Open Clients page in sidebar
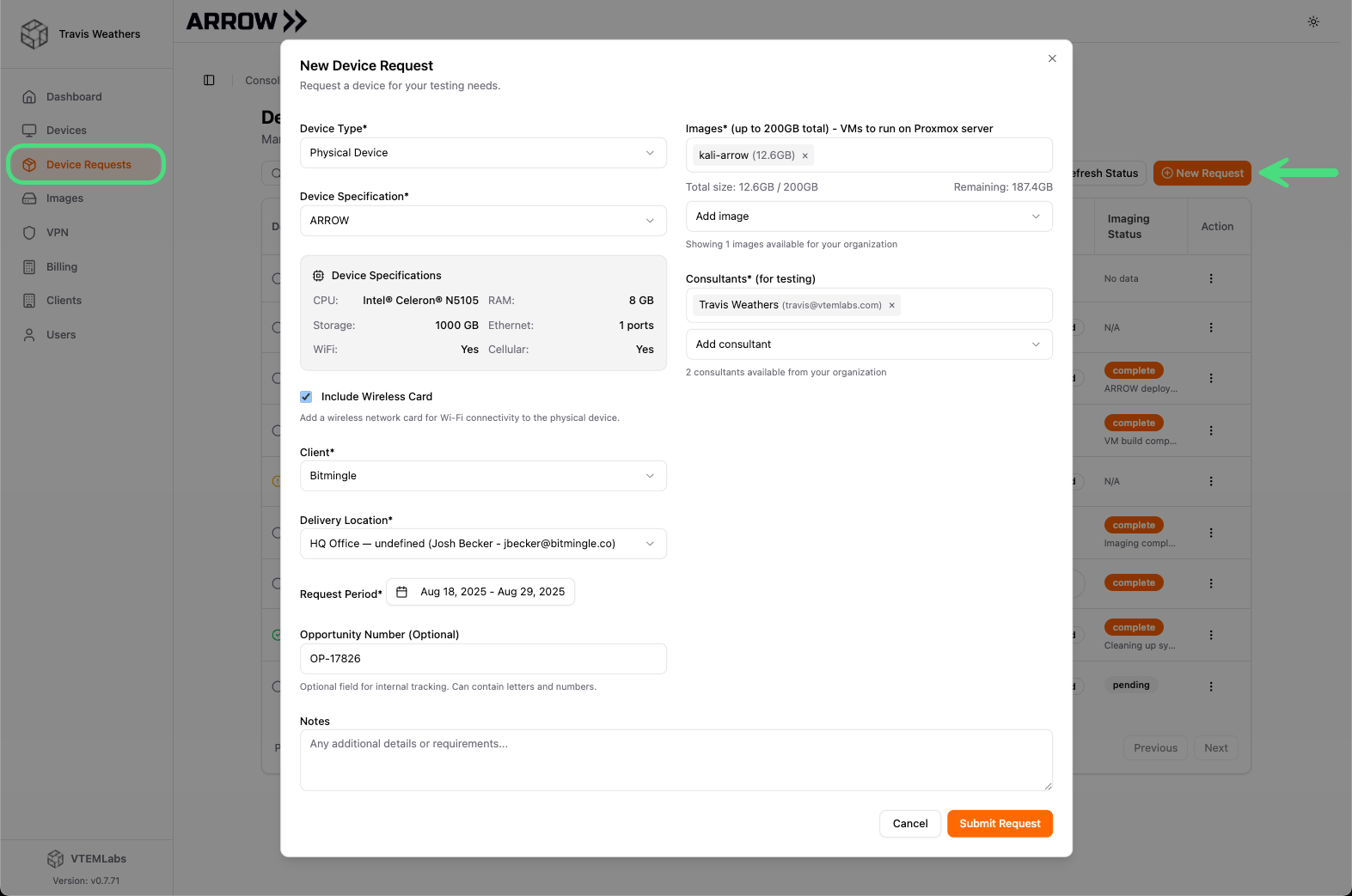Viewport: 1352px width, 896px height. tap(64, 301)
